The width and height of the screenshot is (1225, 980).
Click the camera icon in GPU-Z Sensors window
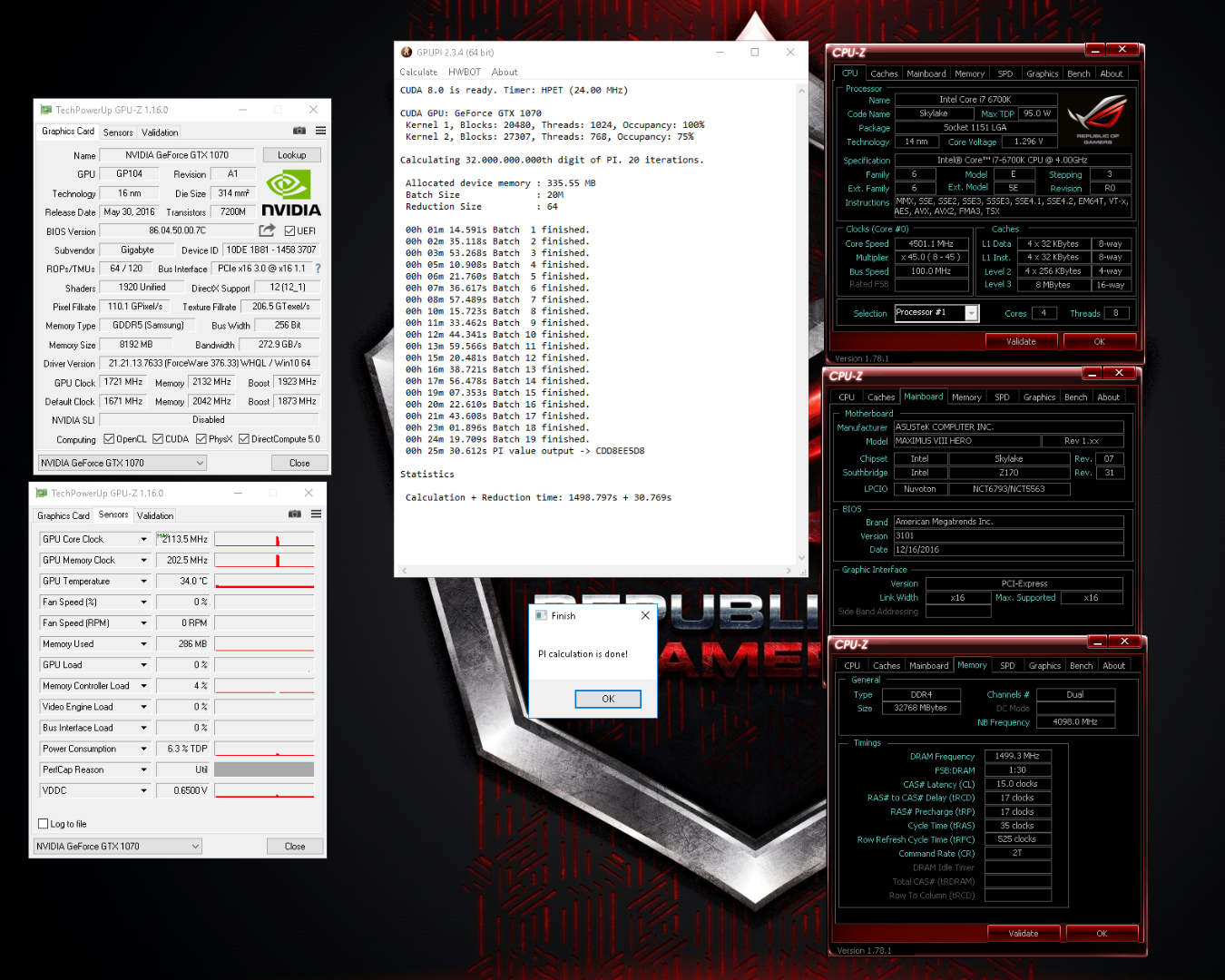(295, 514)
